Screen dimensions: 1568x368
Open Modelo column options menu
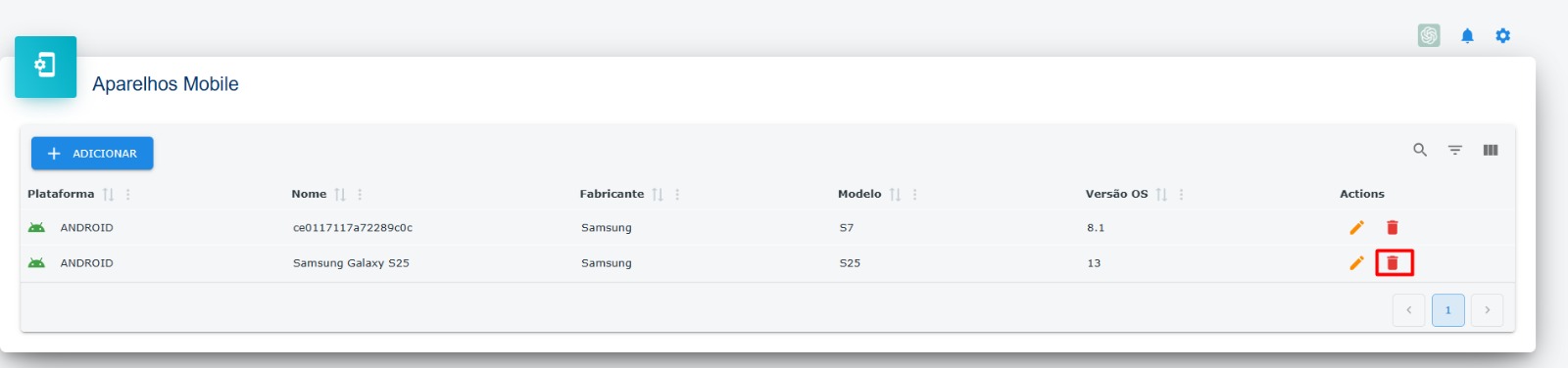914,195
